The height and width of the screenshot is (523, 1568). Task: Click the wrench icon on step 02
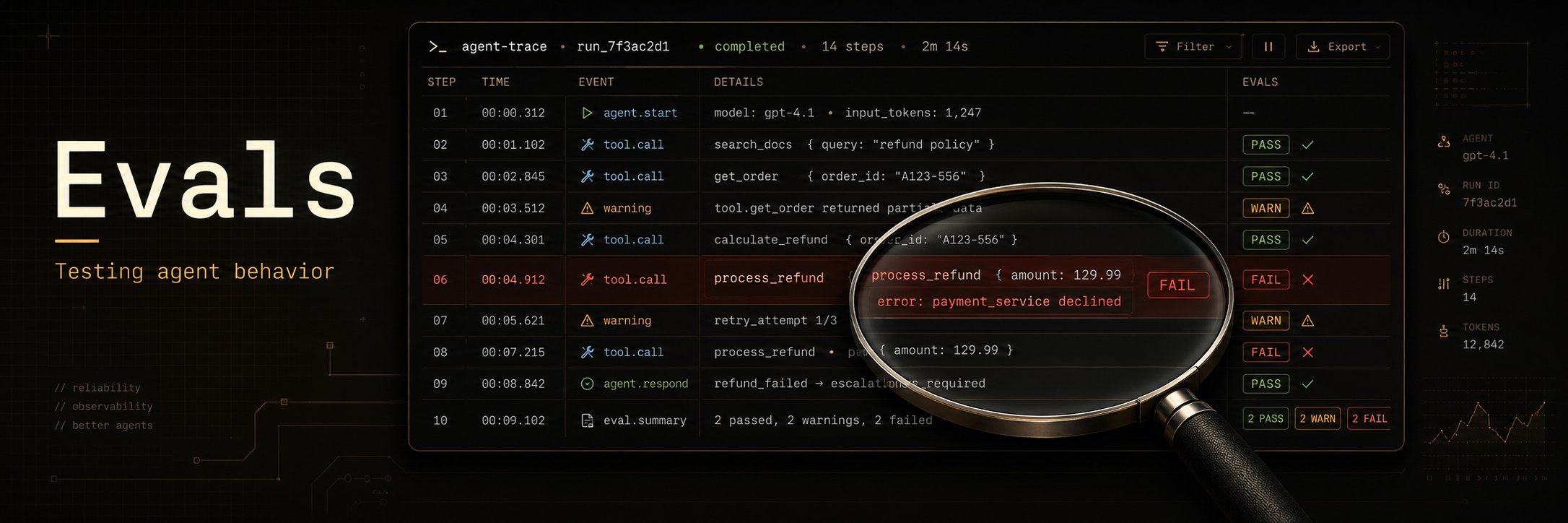588,144
